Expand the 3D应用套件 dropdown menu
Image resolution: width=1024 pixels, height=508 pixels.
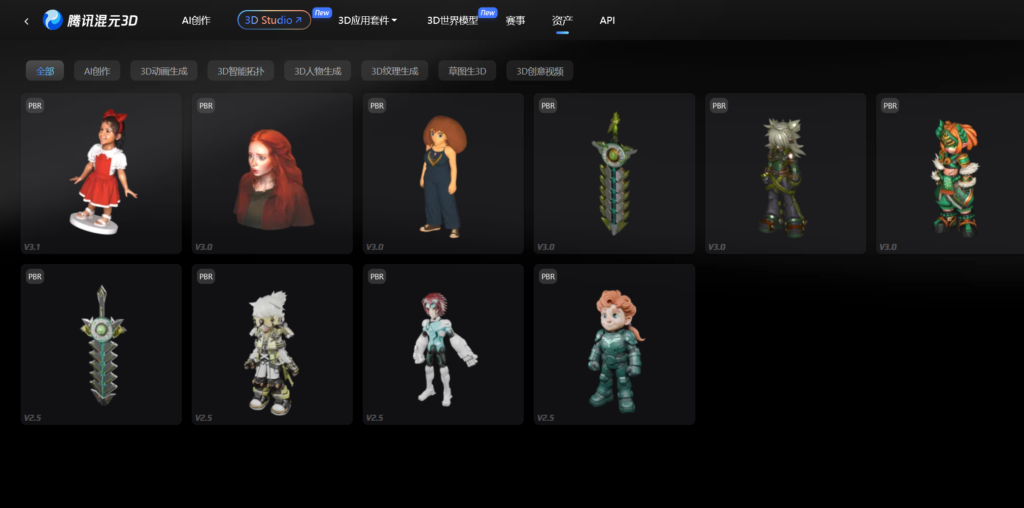[x=367, y=20]
